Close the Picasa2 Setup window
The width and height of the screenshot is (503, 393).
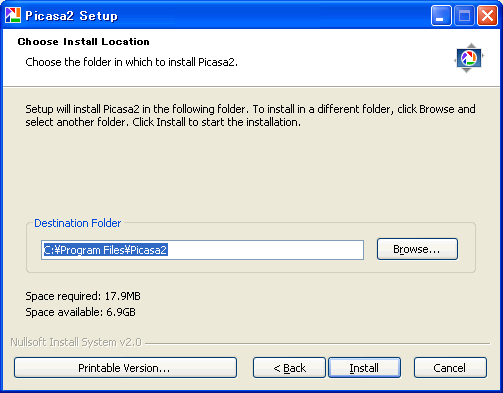pos(487,15)
